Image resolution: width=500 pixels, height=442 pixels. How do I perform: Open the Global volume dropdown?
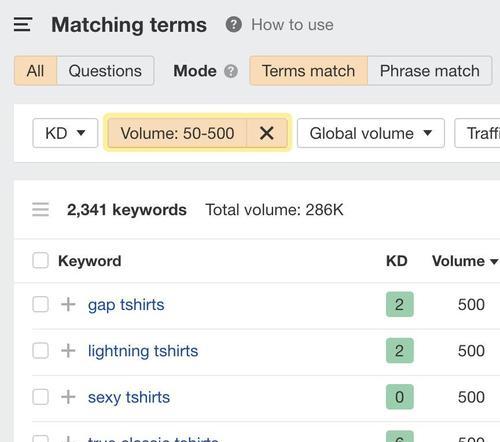pyautogui.click(x=371, y=133)
